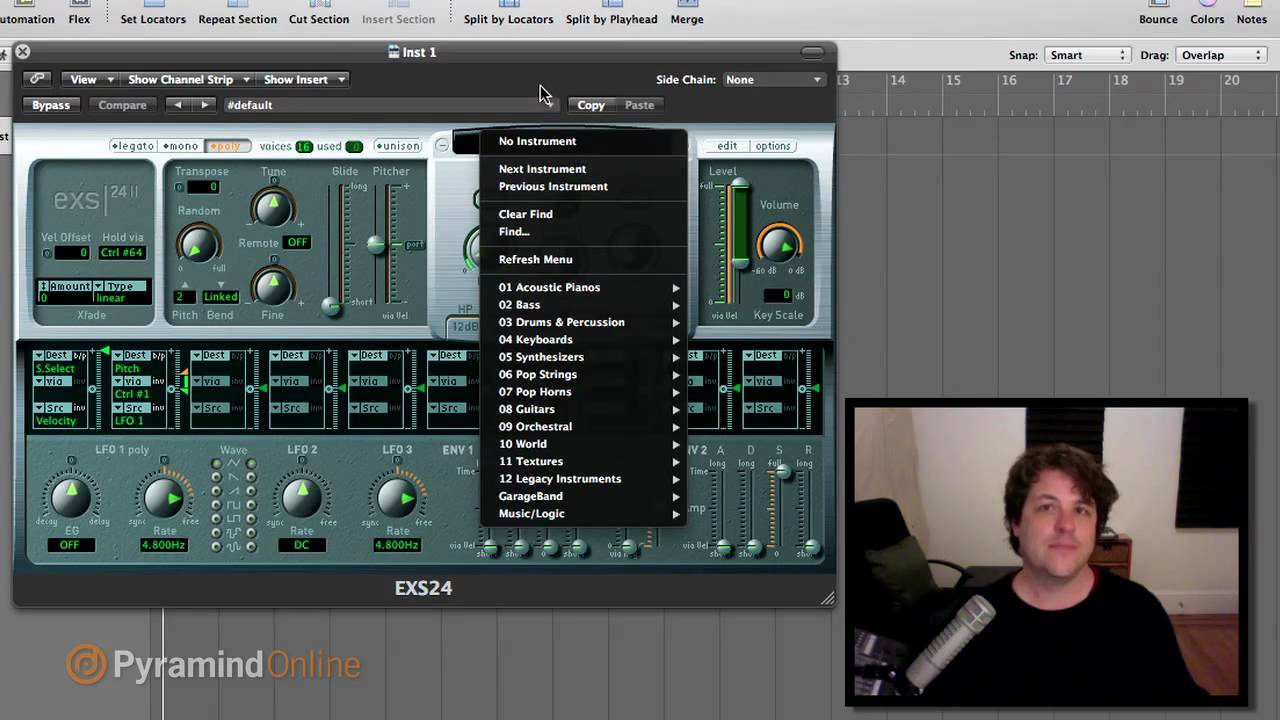Screen dimensions: 1280x720
Task: Enable legato mode
Action: [x=133, y=146]
